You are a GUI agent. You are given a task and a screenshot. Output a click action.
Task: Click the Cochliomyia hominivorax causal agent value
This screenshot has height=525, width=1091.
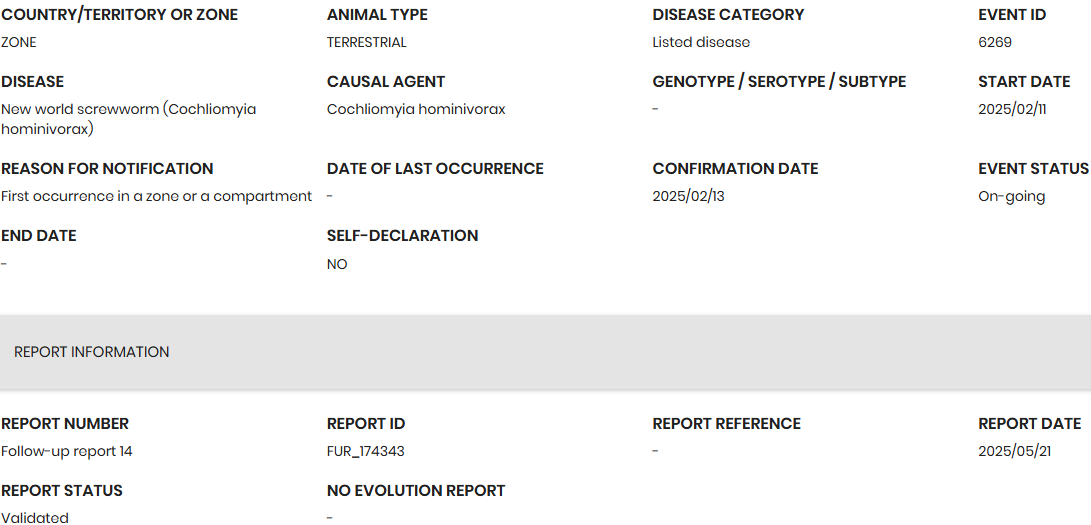point(416,109)
